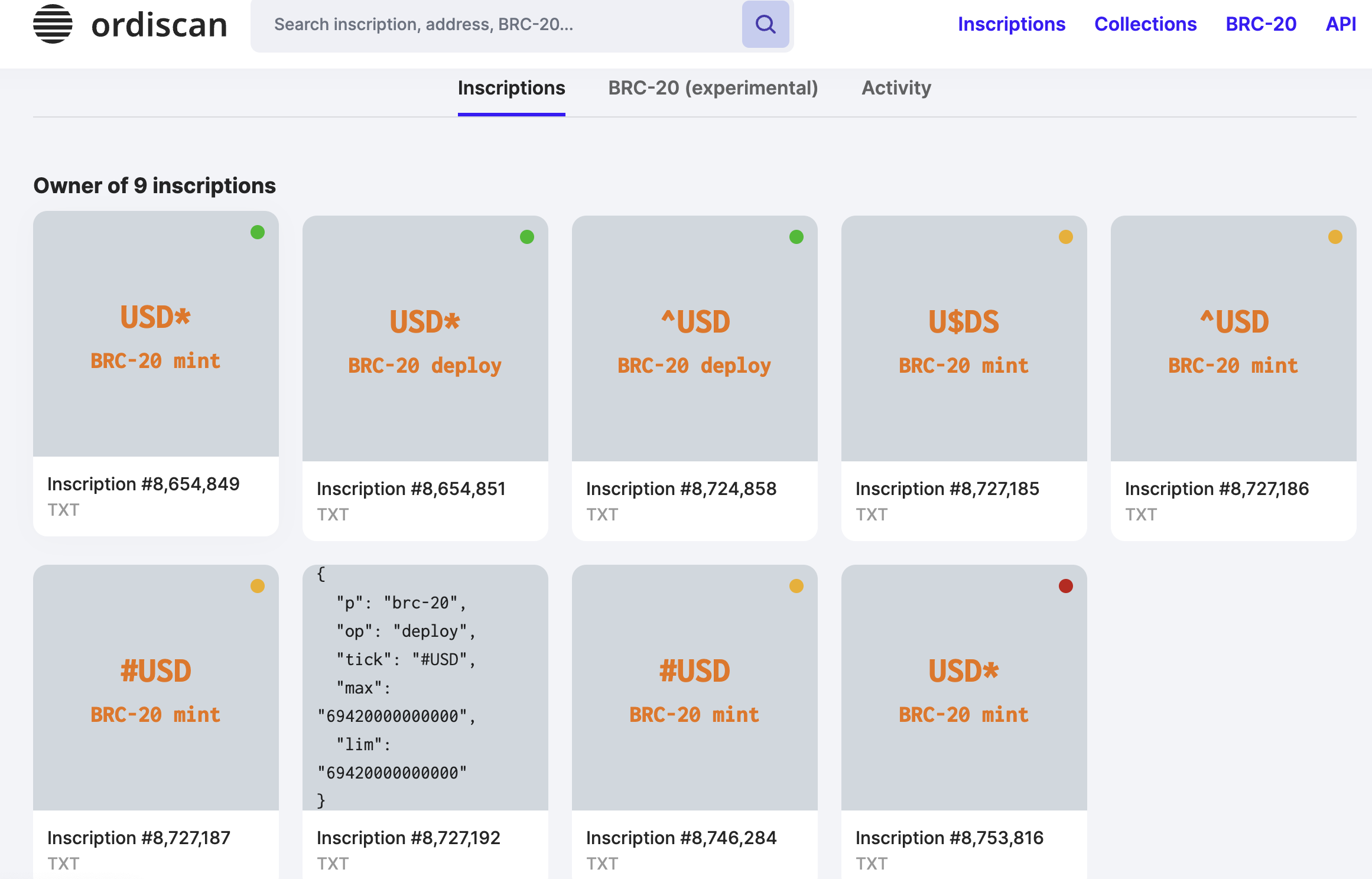Click the ordiscan striped circle logo
The height and width of the screenshot is (879, 1372).
coord(53,24)
